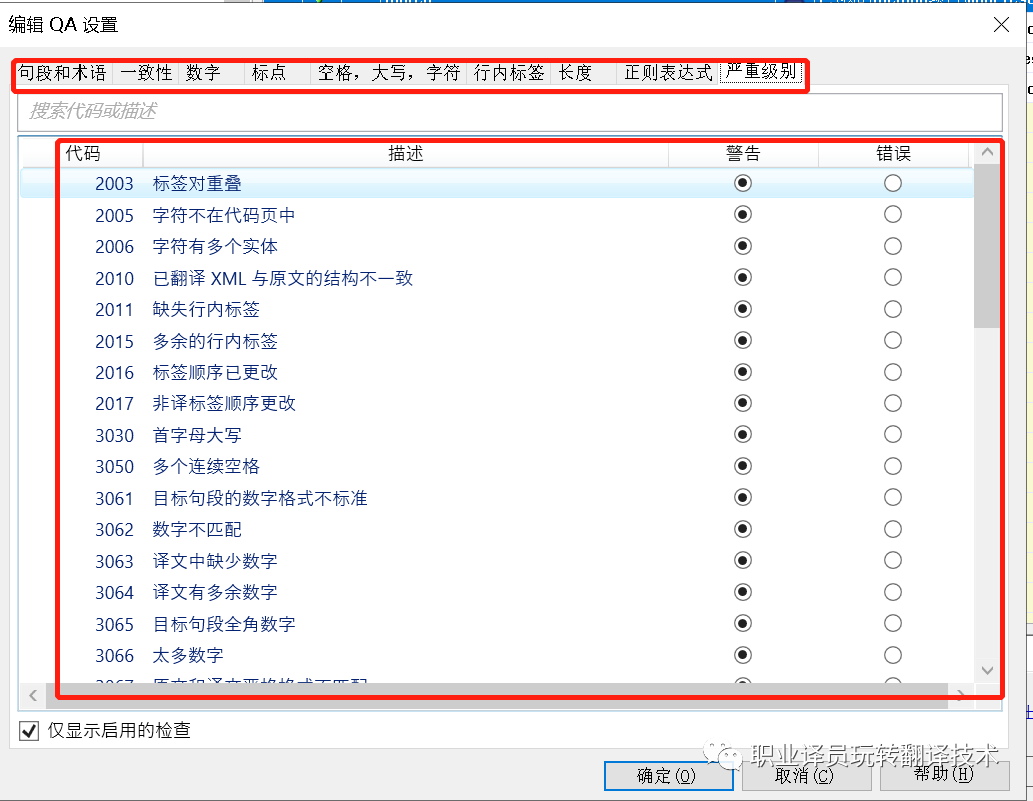1033x801 pixels.
Task: Set code 2003 标签对重叠 to 错误
Action: point(893,183)
